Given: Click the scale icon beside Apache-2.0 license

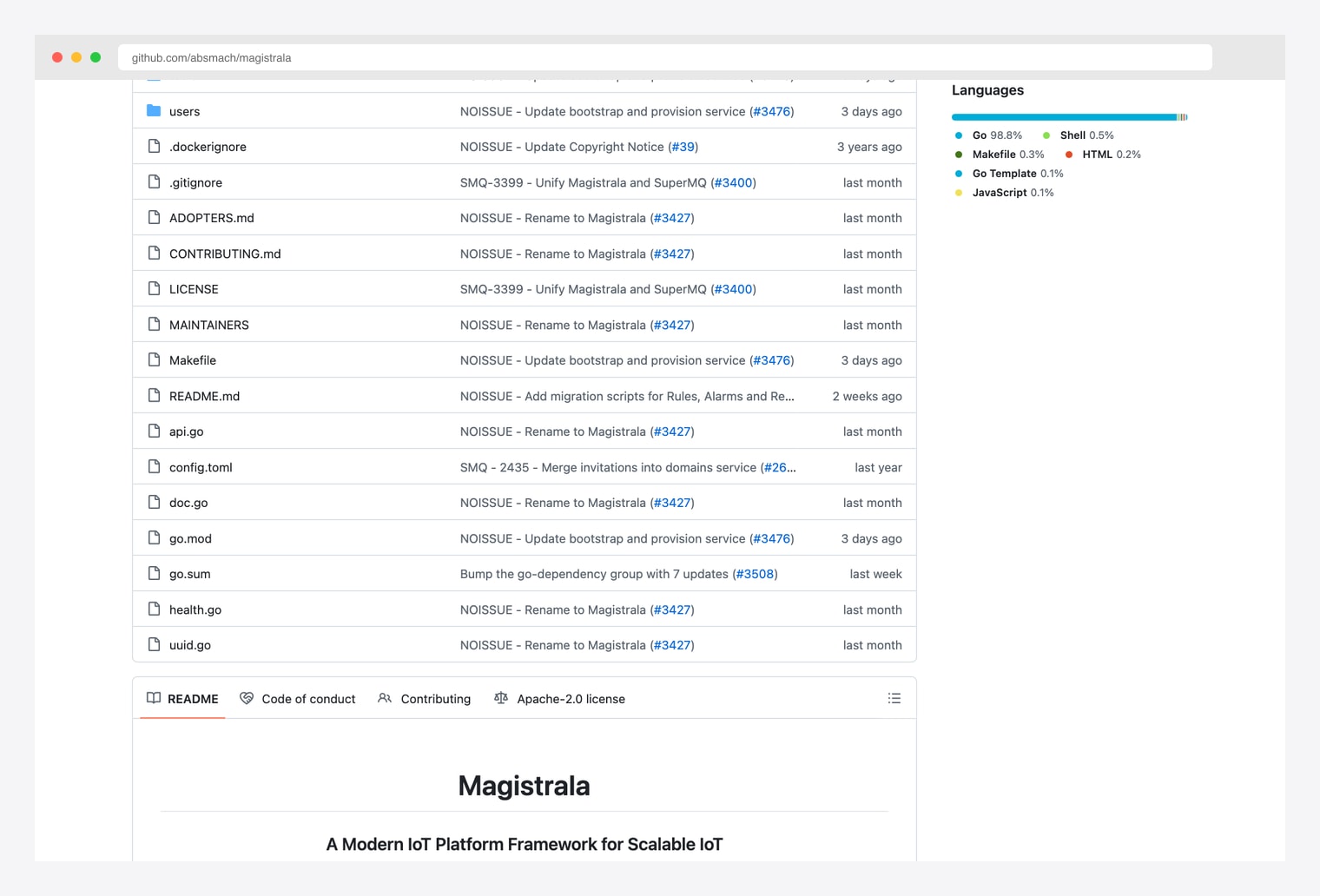Looking at the screenshot, I should (x=501, y=698).
